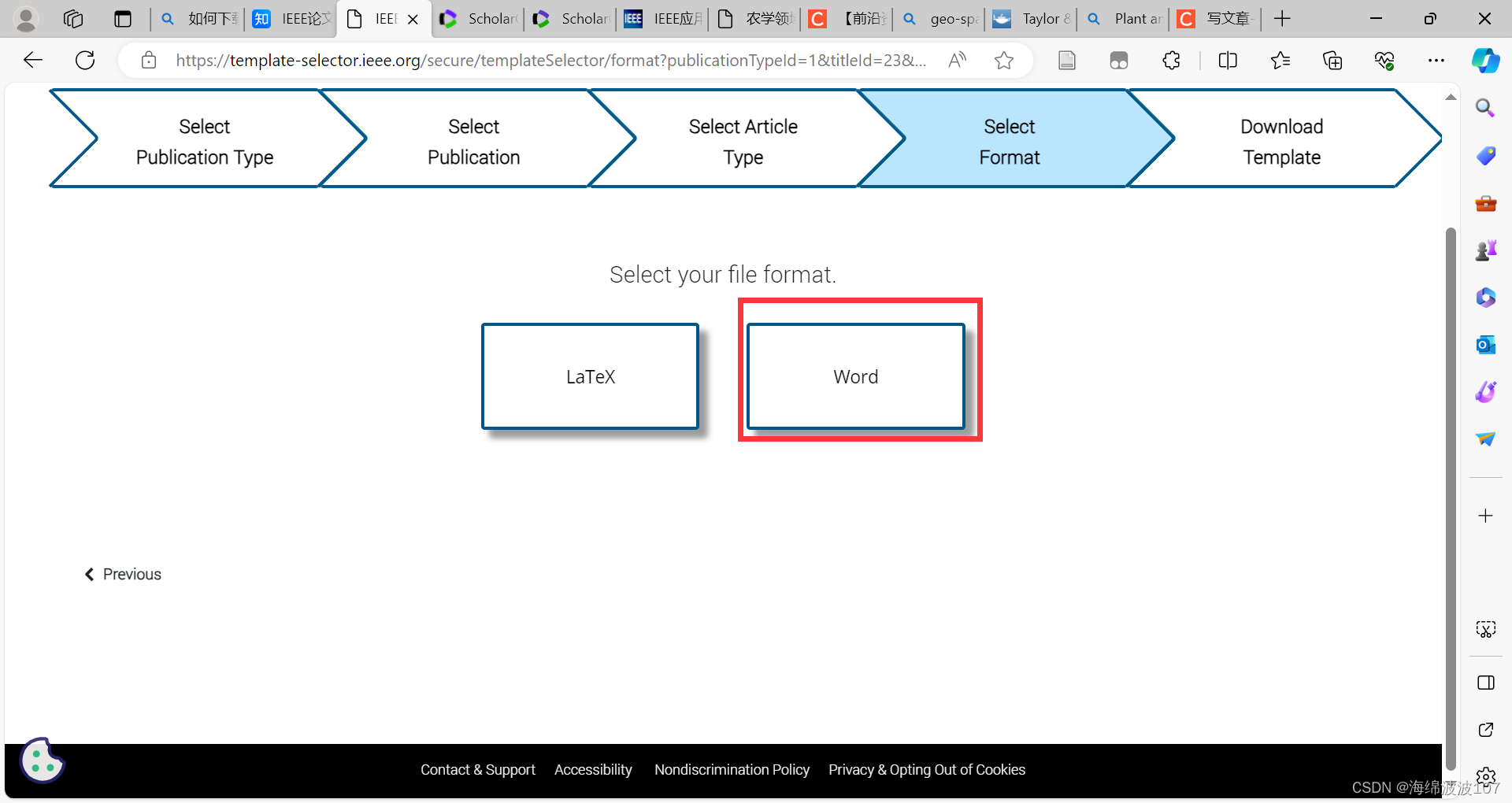The height and width of the screenshot is (803, 1512).
Task: Open sidebar Games chess icon
Action: point(1485,250)
